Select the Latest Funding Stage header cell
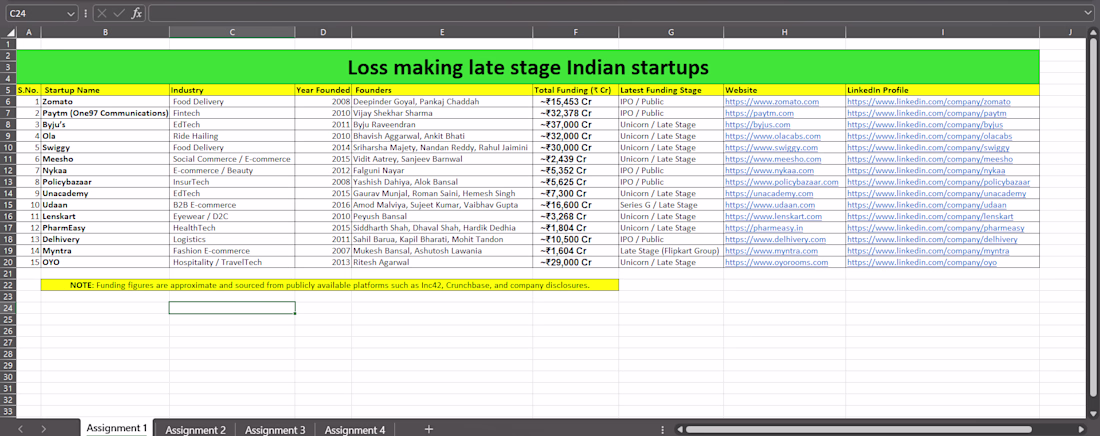Screen dimensions: 1100x436 (x=671, y=90)
